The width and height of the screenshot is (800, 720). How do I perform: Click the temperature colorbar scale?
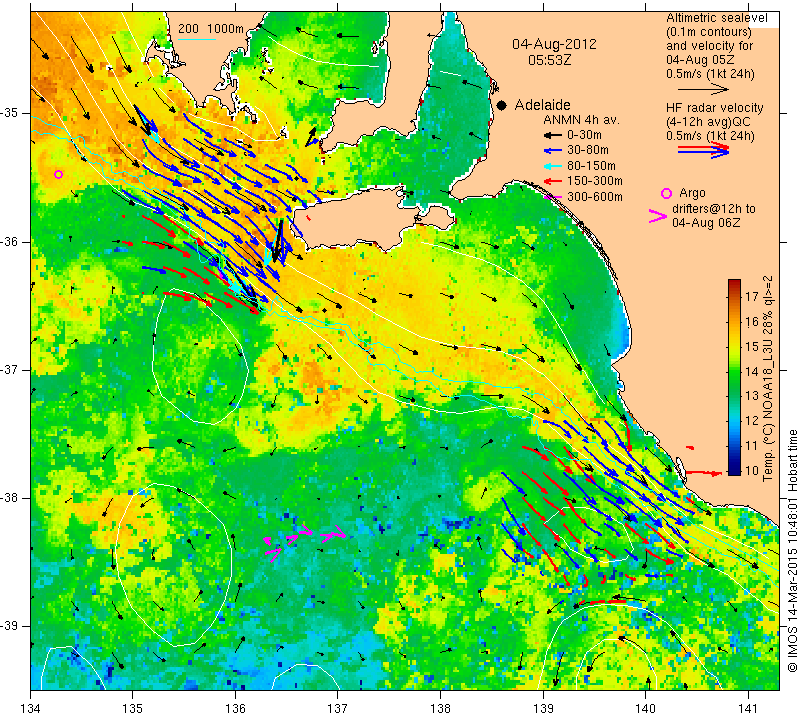pos(734,377)
